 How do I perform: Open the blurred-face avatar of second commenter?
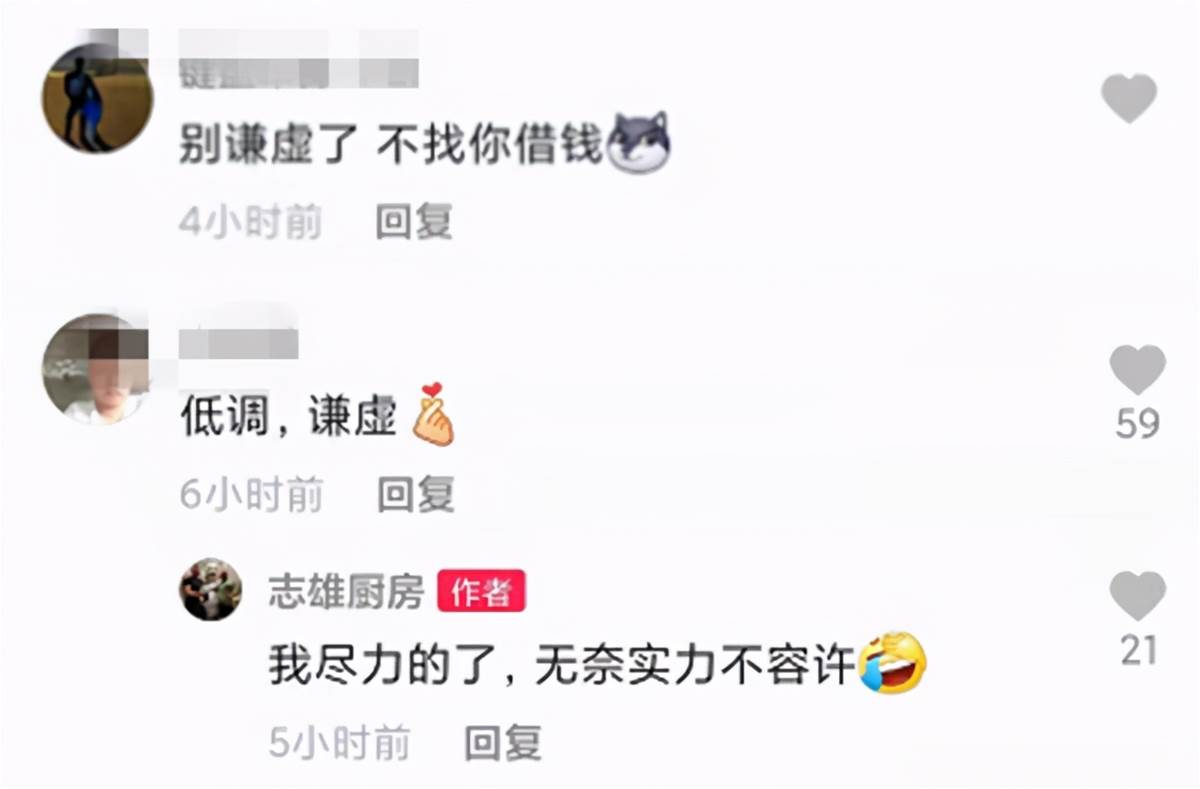(96, 369)
